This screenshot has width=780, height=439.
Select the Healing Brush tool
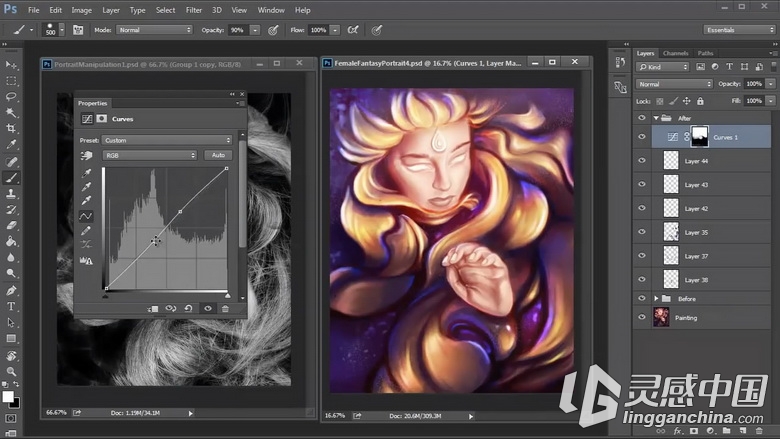11,161
